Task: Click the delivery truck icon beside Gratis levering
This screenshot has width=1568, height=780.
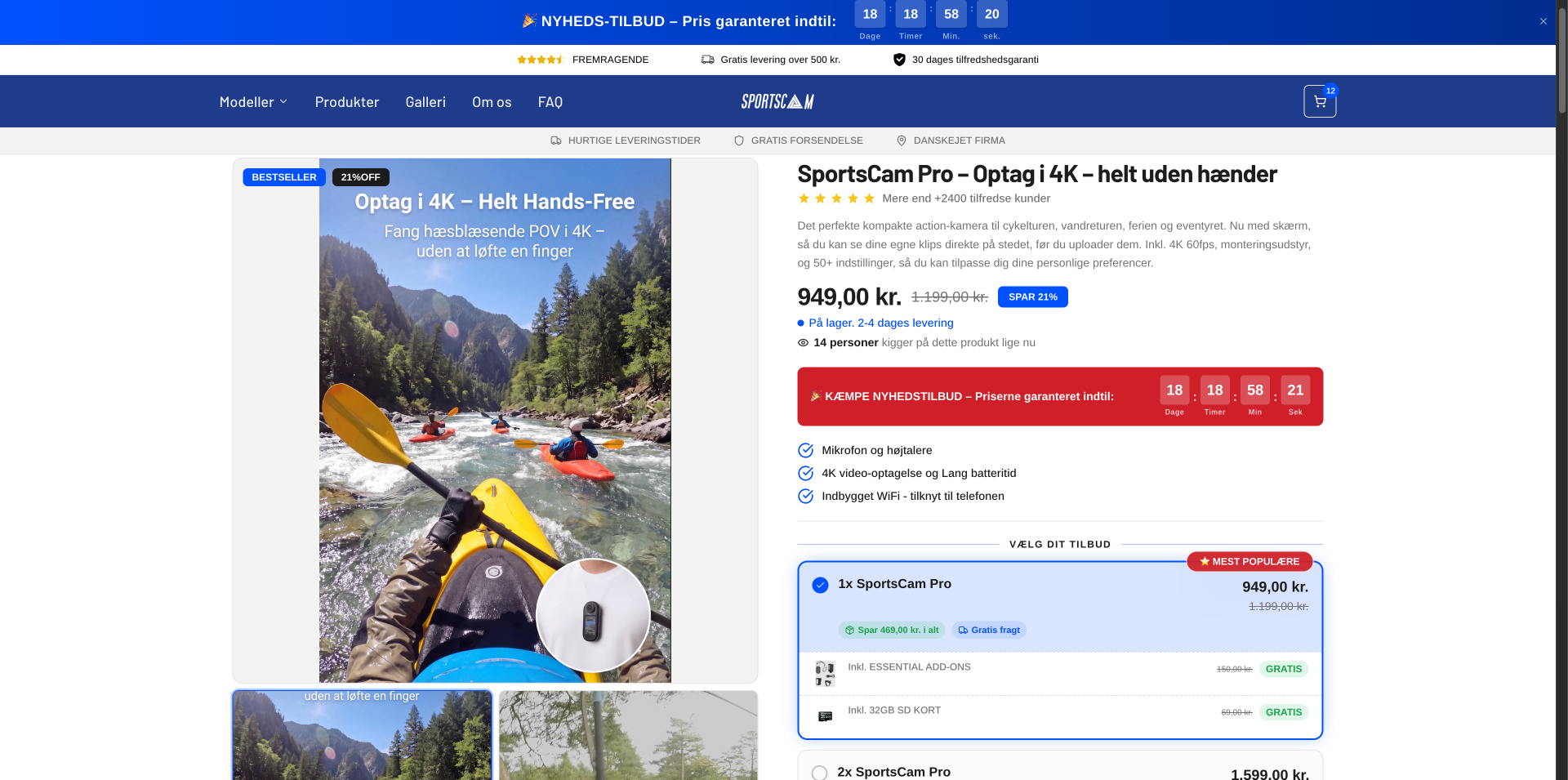Action: point(708,60)
